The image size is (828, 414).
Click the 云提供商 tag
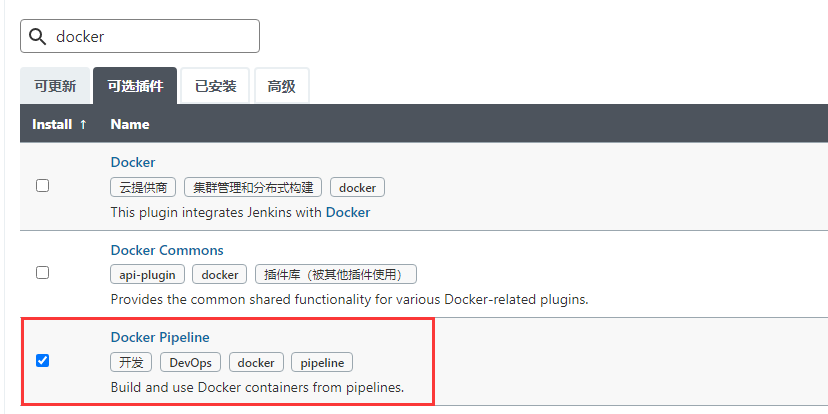click(x=143, y=187)
